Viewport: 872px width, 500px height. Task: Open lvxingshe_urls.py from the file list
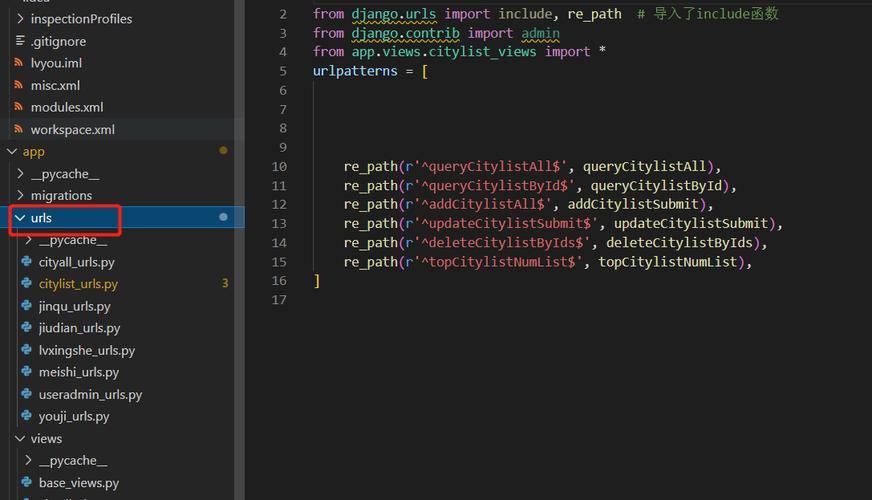(87, 350)
